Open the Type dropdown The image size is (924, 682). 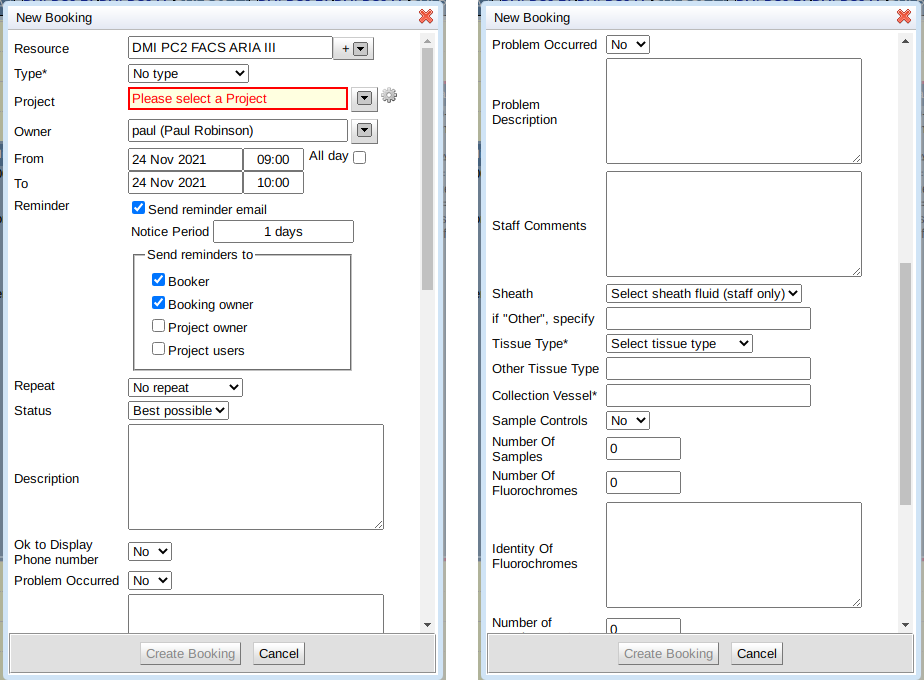pyautogui.click(x=188, y=73)
